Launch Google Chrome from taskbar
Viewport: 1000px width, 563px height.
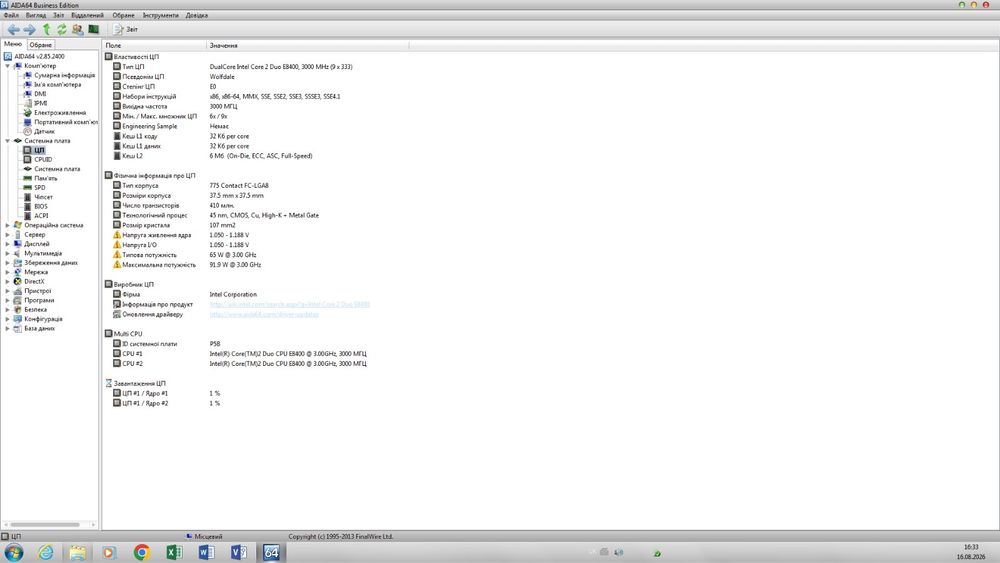(142, 552)
